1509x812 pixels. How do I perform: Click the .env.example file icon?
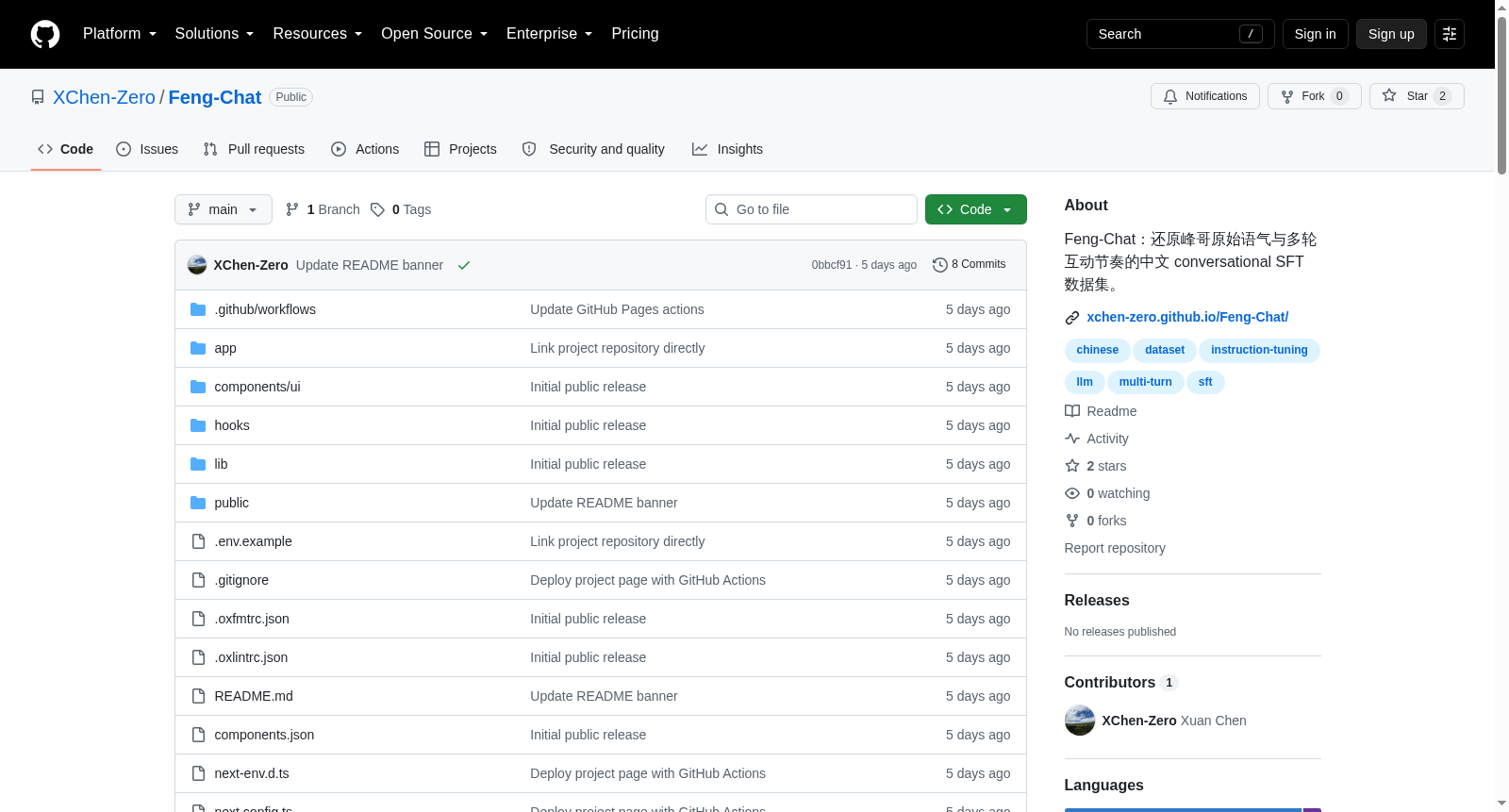pyautogui.click(x=198, y=541)
